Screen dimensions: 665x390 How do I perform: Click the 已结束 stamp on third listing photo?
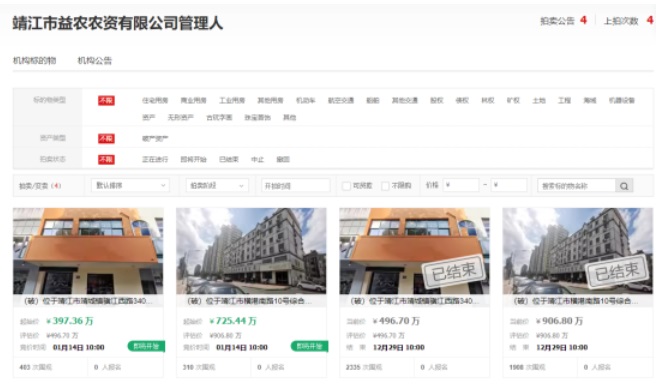tap(453, 272)
